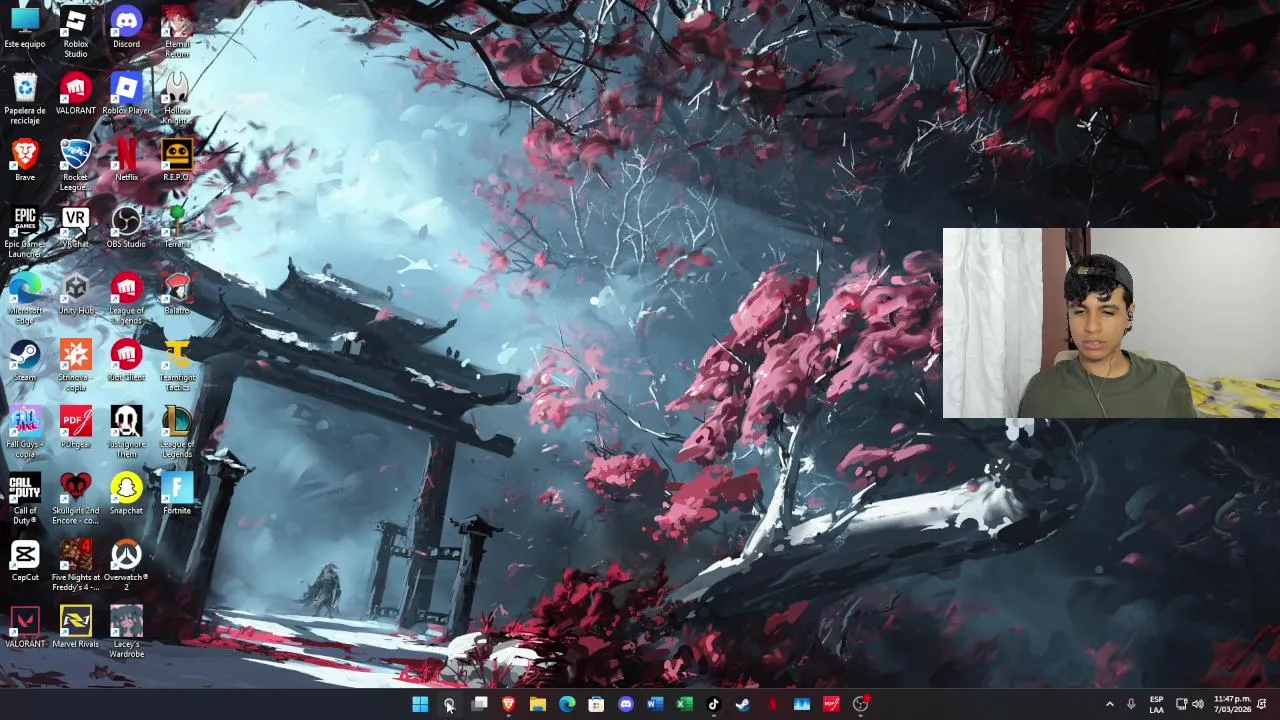Select the OBS Studio desktop shortcut

coord(126,227)
